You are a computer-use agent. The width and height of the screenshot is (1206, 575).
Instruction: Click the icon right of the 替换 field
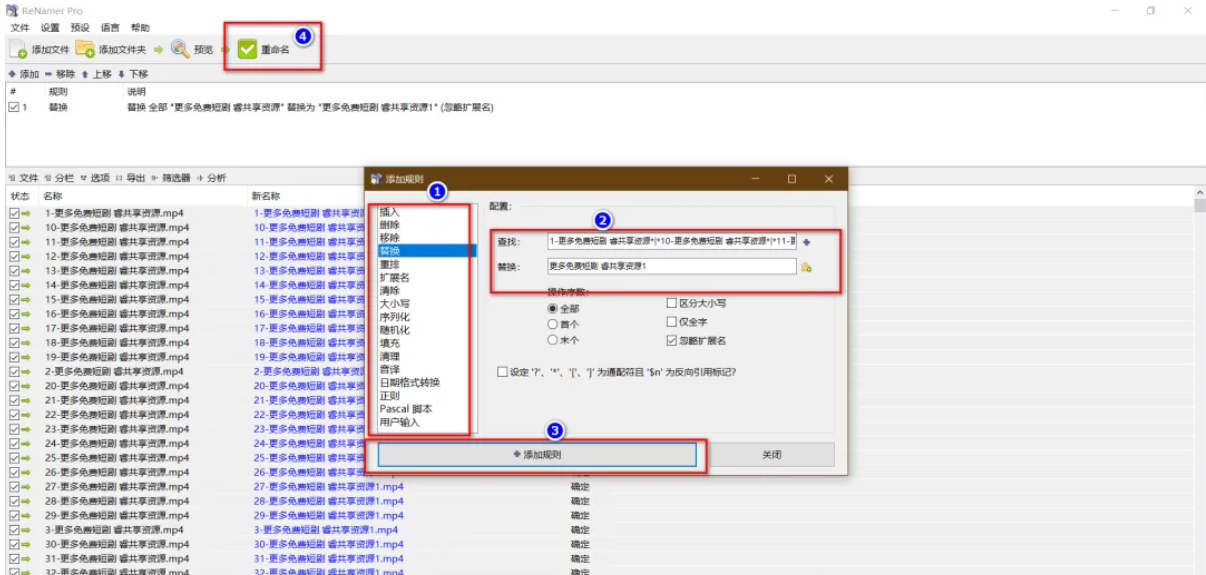(x=806, y=267)
